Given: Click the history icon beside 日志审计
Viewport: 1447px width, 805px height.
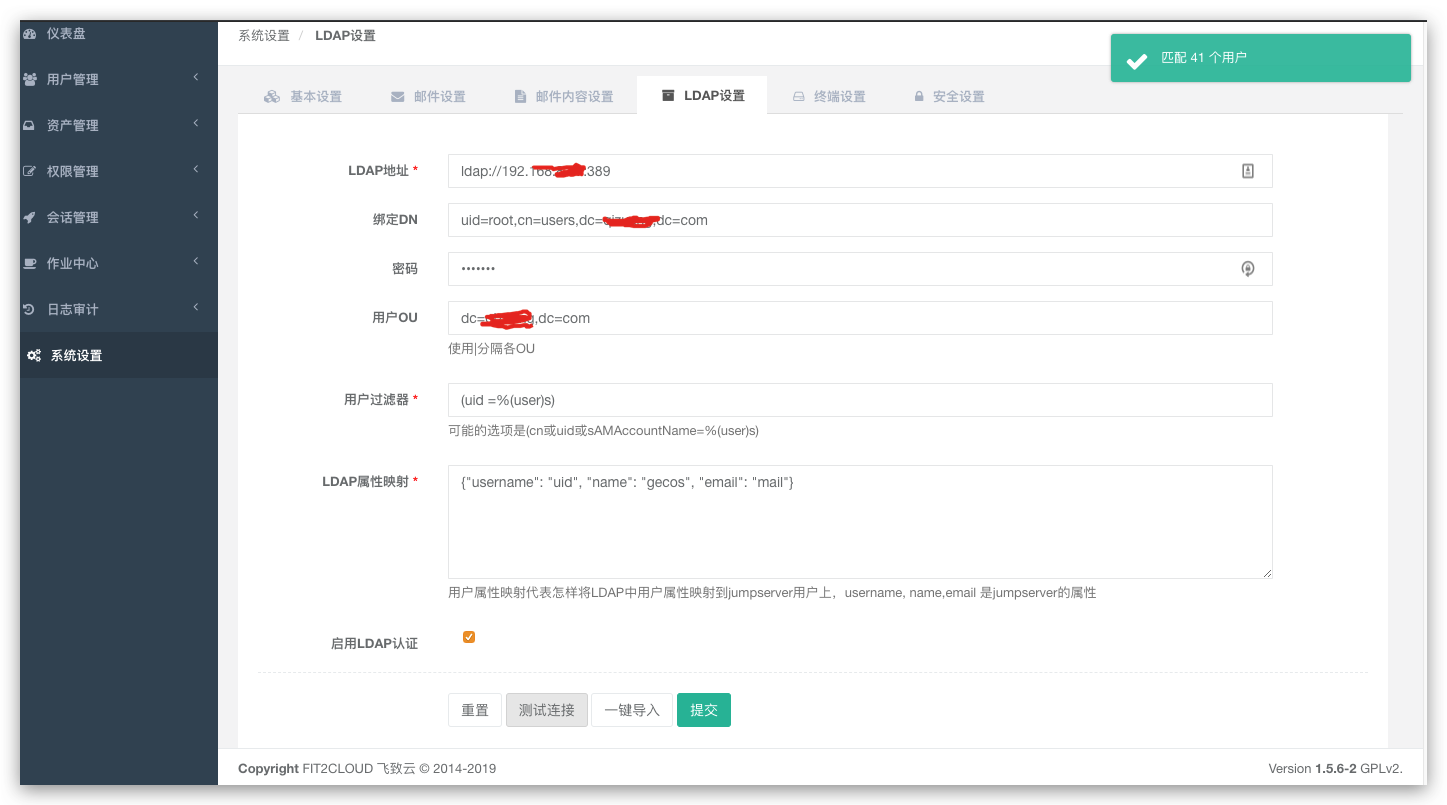Looking at the screenshot, I should (30, 309).
